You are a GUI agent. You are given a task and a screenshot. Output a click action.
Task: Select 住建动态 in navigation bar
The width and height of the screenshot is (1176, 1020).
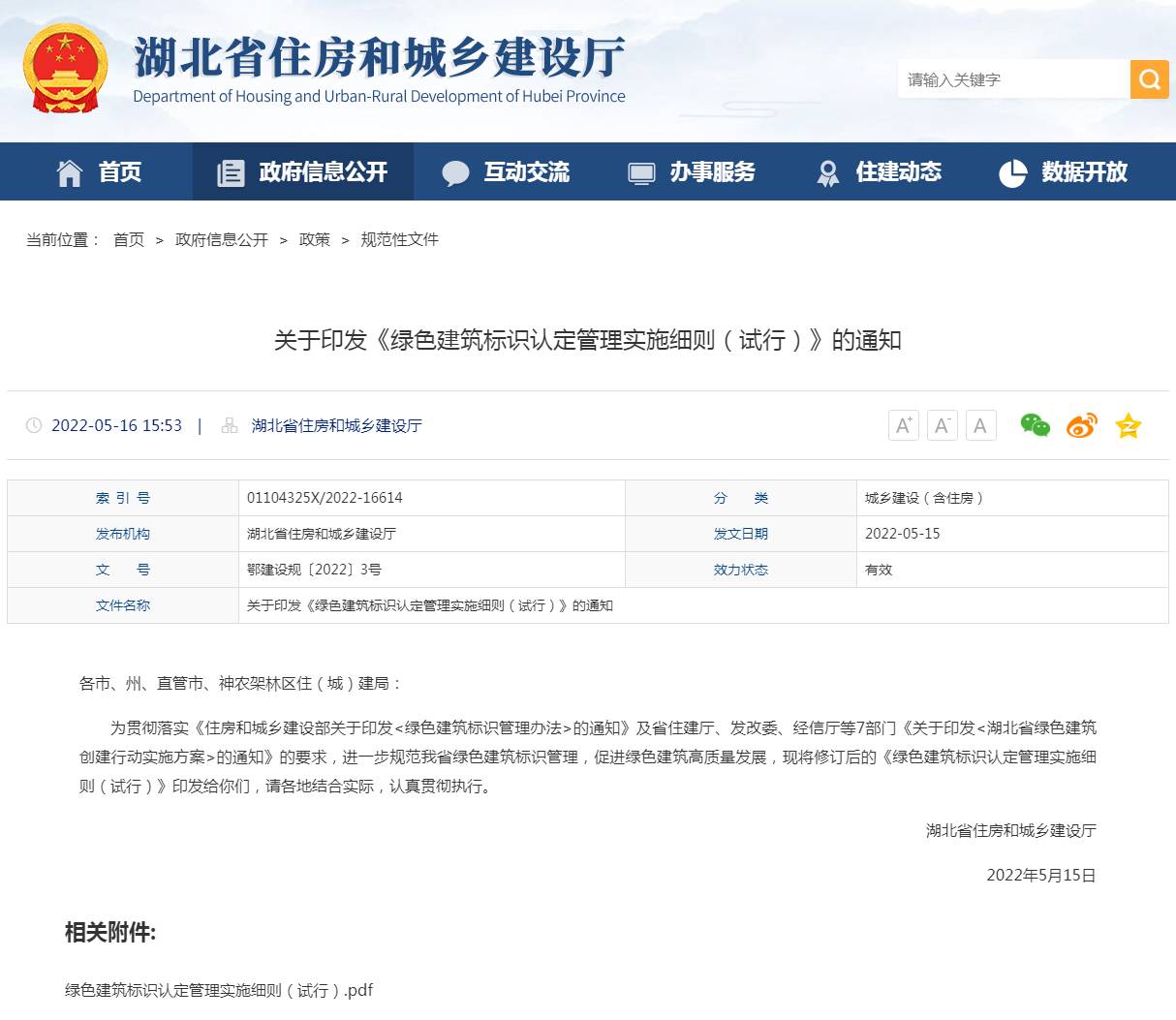coord(879,172)
